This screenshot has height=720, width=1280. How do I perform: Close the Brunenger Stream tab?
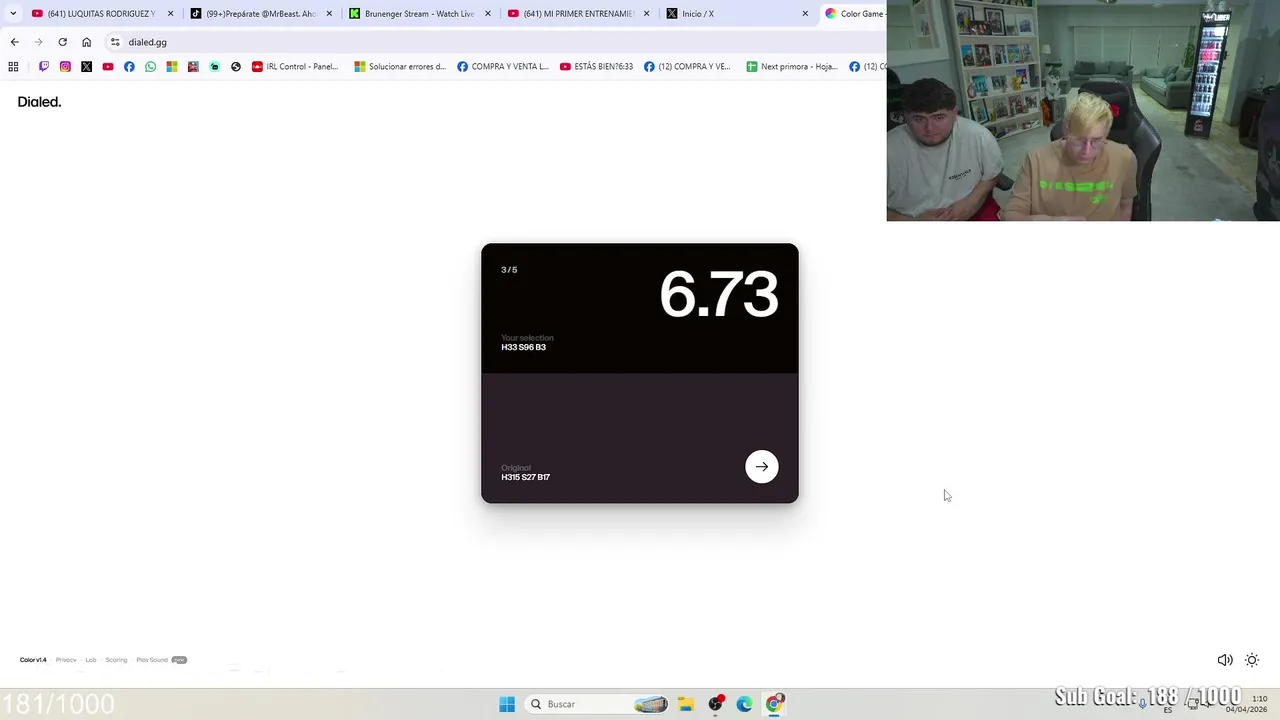488,14
